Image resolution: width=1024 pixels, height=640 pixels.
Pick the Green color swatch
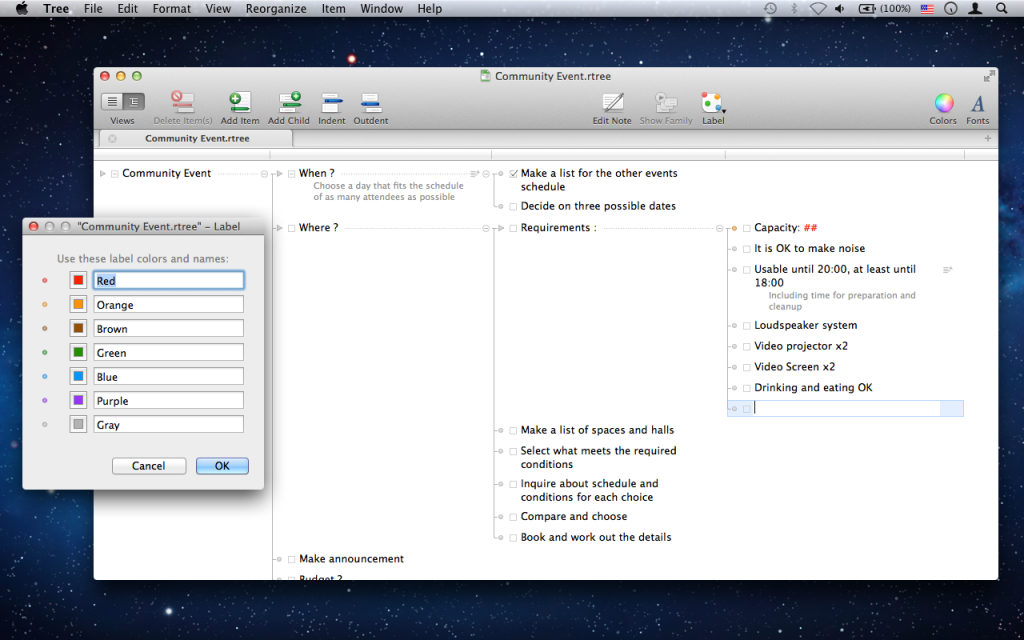coord(80,352)
